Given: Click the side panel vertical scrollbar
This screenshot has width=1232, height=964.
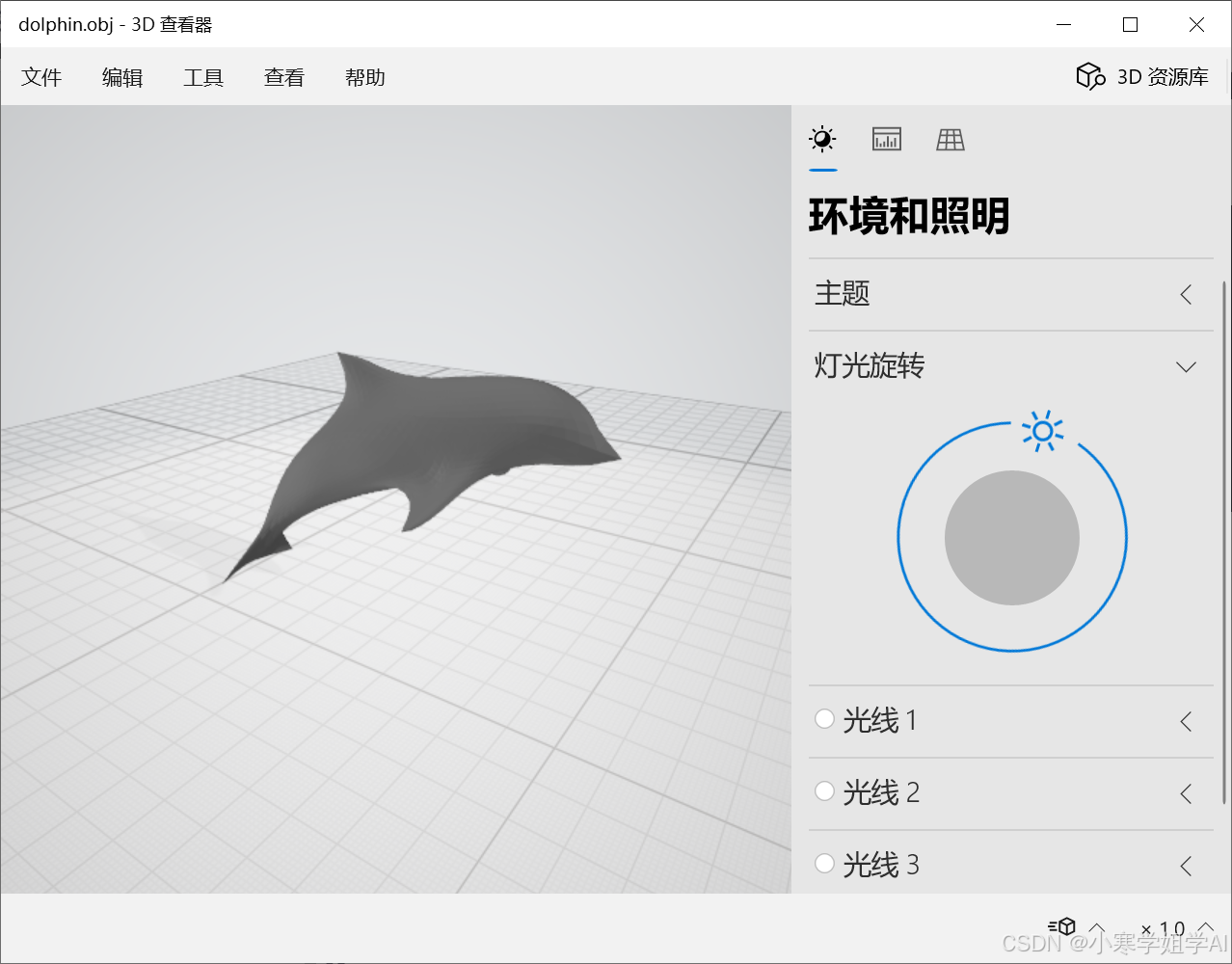Looking at the screenshot, I should coord(1225,542).
